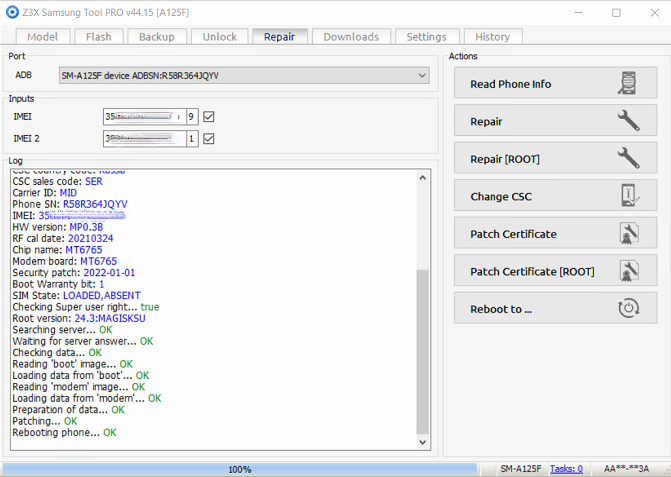Open the Tasks: 0 link in status bar
The width and height of the screenshot is (671, 477).
566,469
